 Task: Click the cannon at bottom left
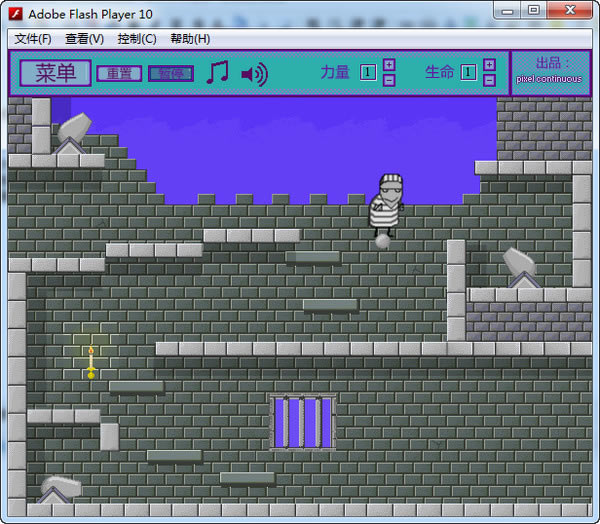(58, 489)
